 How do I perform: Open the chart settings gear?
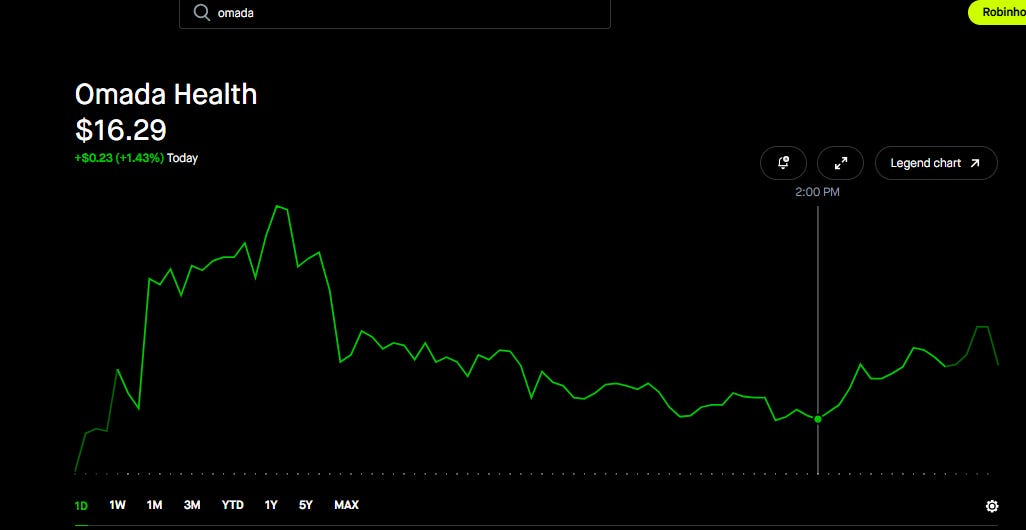(x=992, y=506)
